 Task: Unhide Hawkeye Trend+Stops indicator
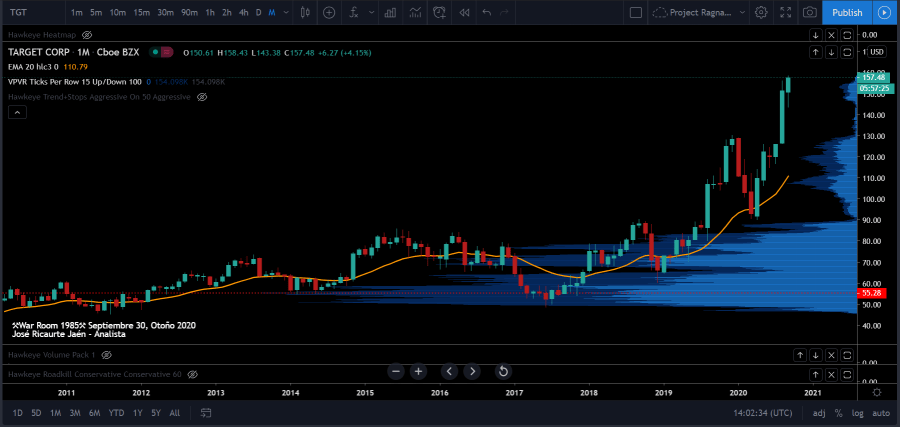202,97
